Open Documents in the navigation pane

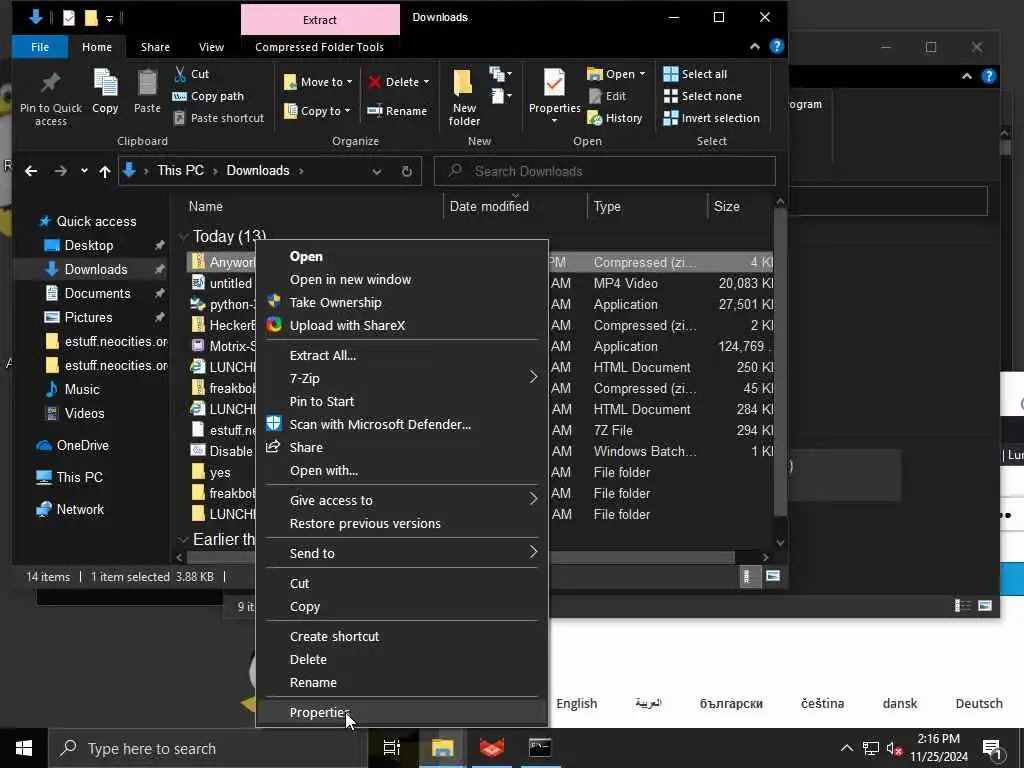tap(97, 293)
